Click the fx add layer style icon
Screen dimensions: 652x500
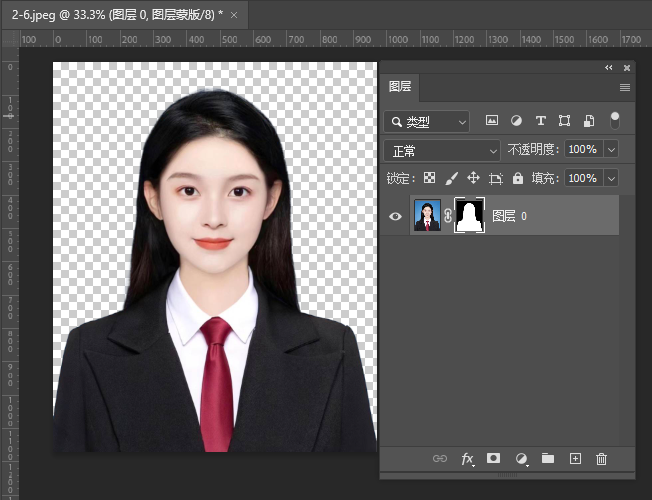(467, 458)
